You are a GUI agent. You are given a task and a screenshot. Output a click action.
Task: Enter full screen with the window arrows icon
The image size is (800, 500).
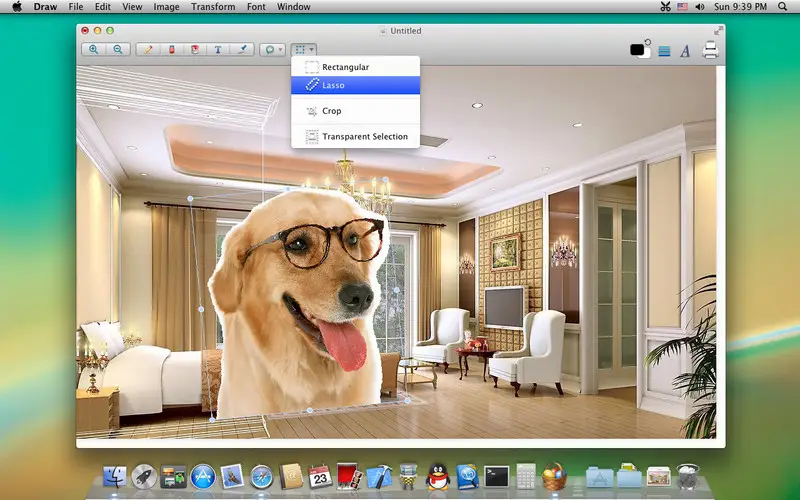click(x=718, y=31)
